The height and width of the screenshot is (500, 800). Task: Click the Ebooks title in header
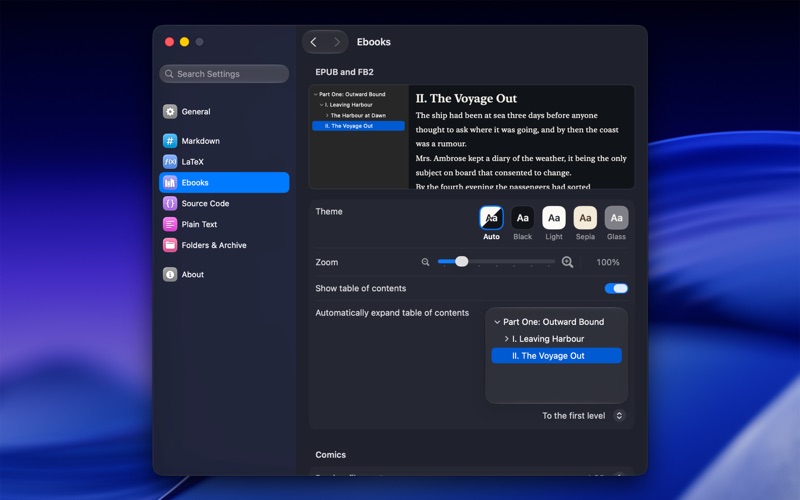pos(373,42)
